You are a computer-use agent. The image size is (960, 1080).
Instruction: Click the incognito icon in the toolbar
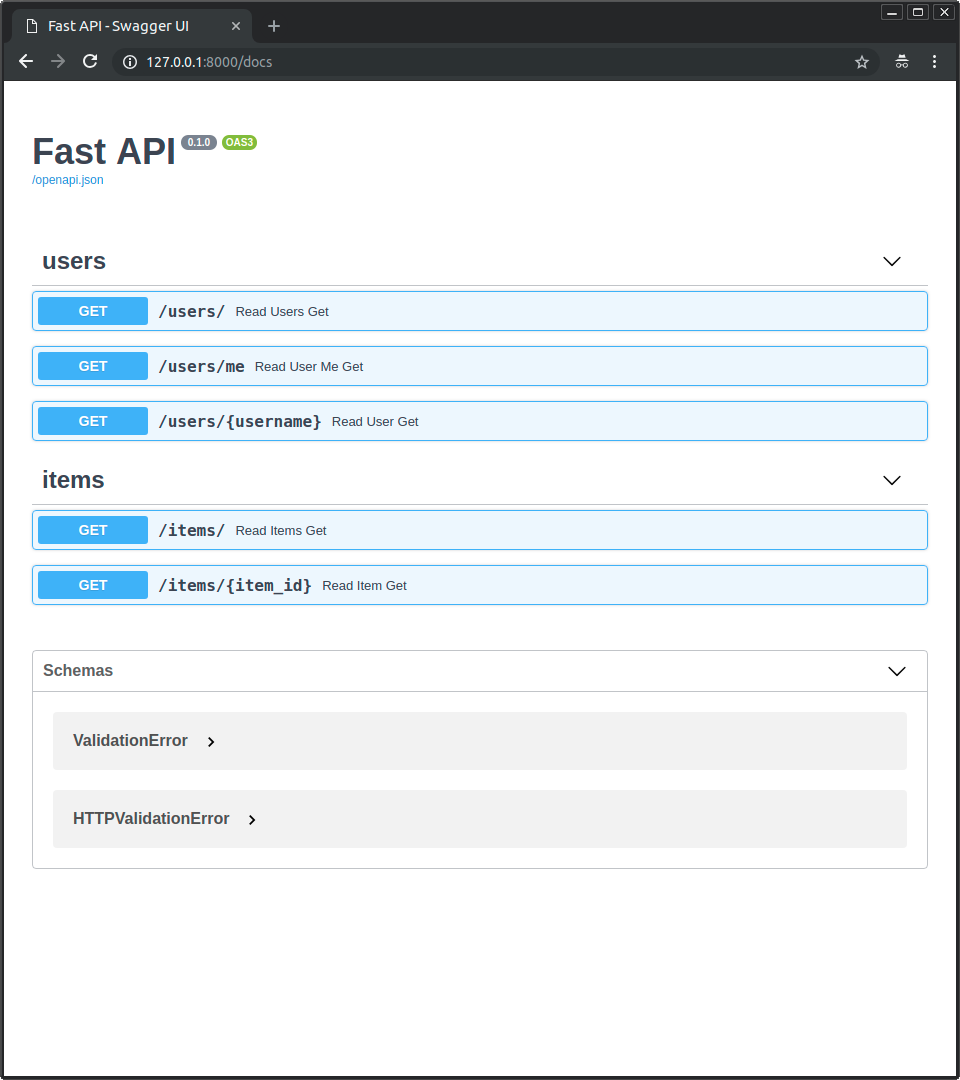click(x=901, y=62)
